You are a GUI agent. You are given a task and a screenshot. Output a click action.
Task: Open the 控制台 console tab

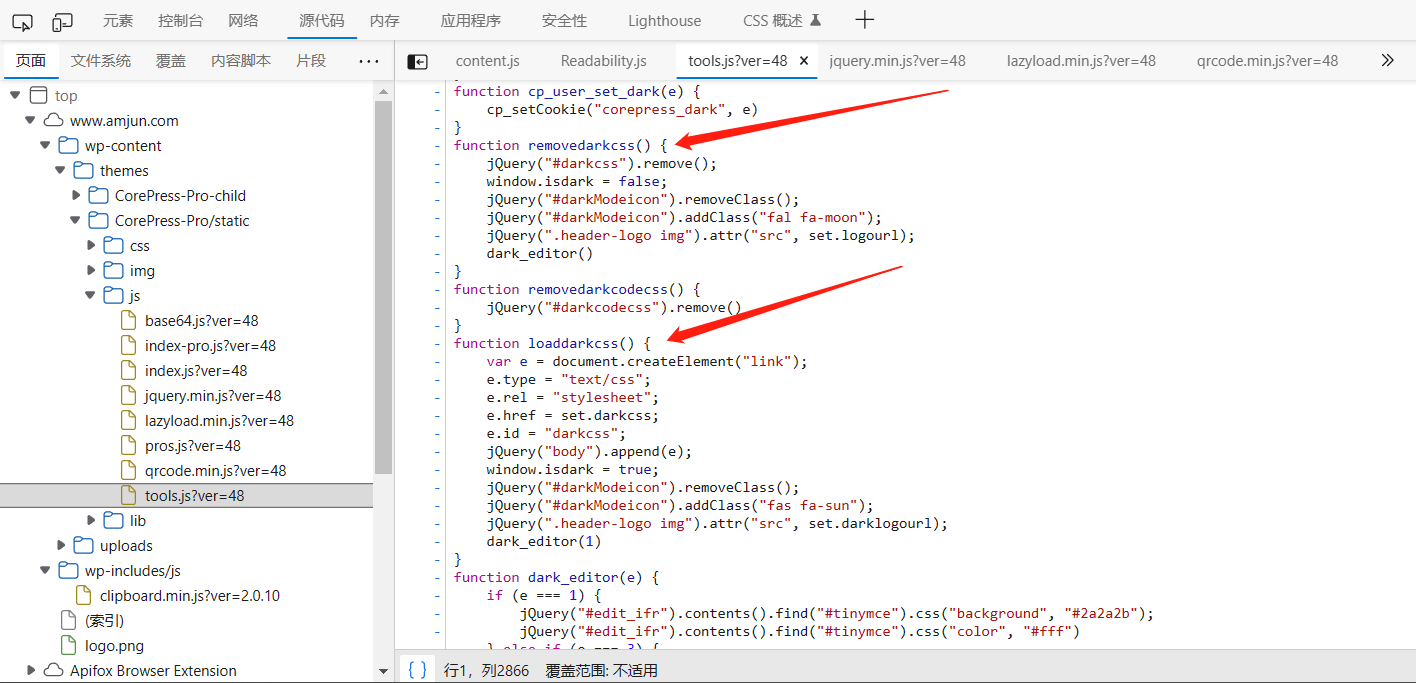pyautogui.click(x=181, y=21)
